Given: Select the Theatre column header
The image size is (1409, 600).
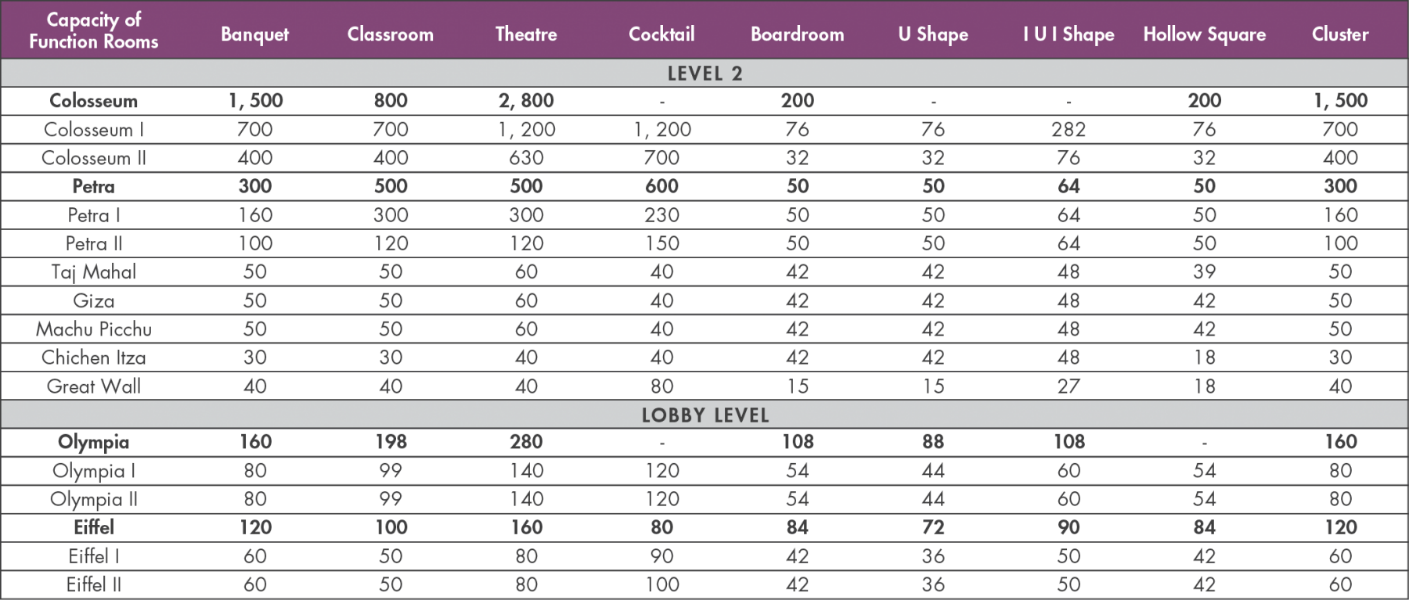Looking at the screenshot, I should point(526,34).
